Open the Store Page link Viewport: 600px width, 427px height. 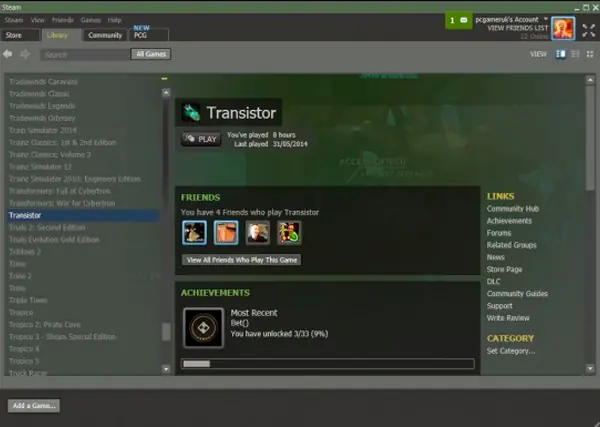point(504,269)
